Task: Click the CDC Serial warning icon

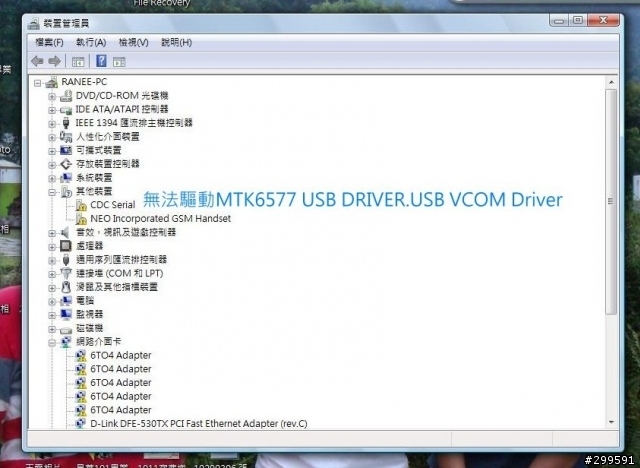Action: tap(81, 205)
